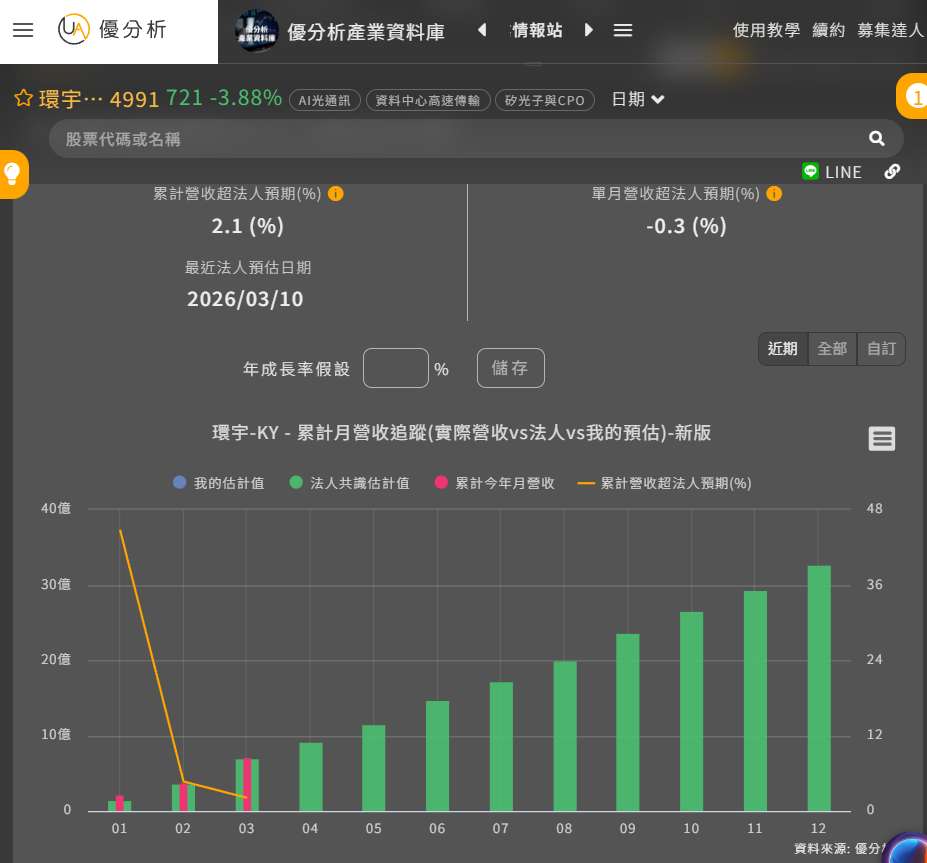This screenshot has height=863, width=927.
Task: Click info icon beside 累計營收超法人預期
Action: (x=336, y=194)
